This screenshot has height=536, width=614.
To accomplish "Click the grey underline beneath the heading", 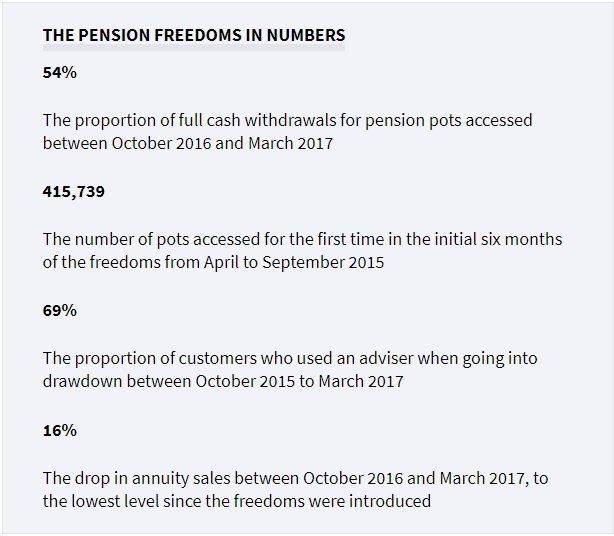I will click(194, 47).
